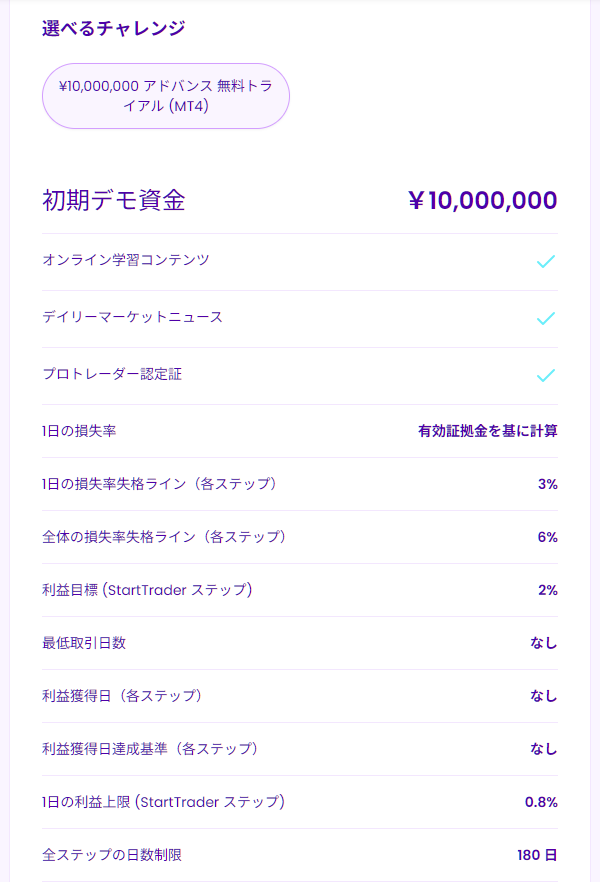Click the 利益獲得日達成基準 row label
600x882 pixels.
(x=150, y=749)
